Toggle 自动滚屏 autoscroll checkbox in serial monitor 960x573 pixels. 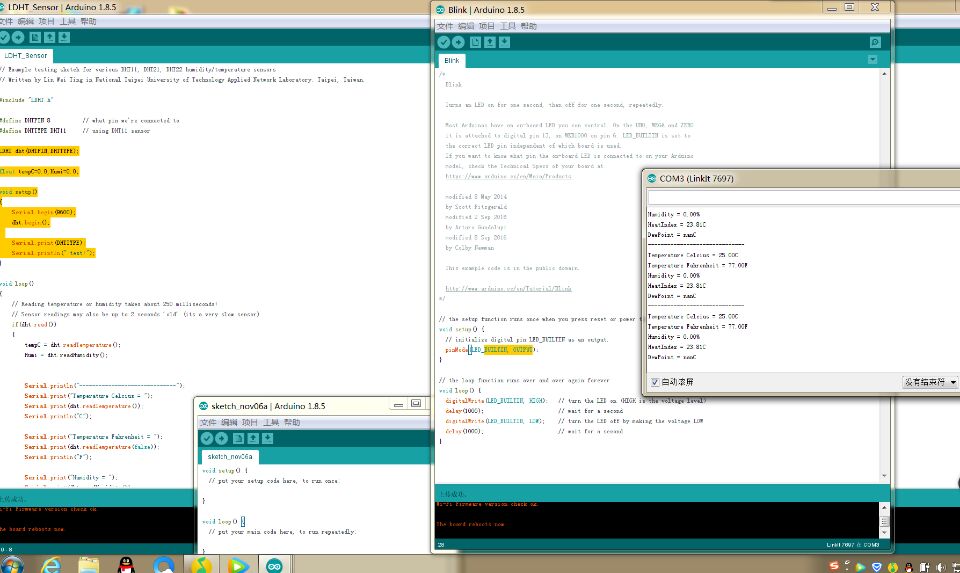click(654, 382)
